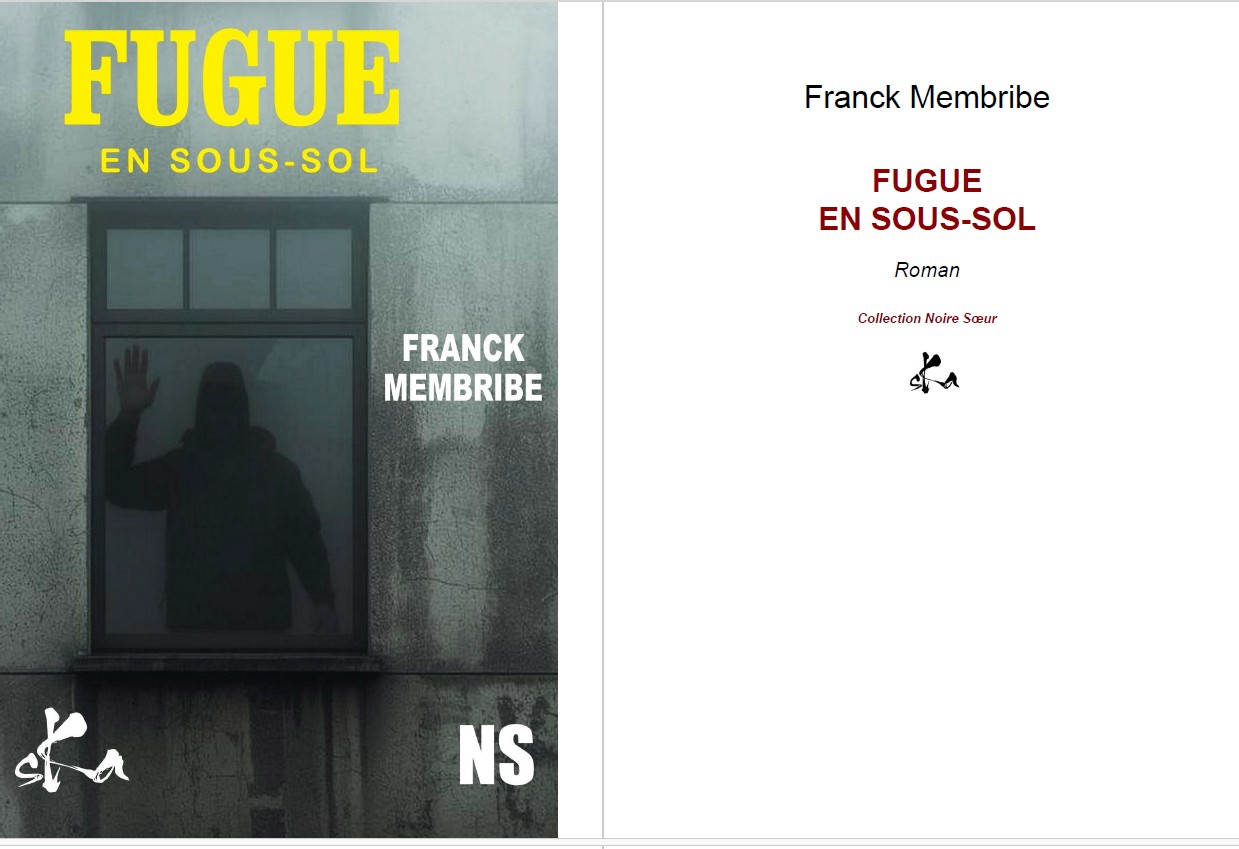Click the red FUGUE line on title page

(927, 181)
